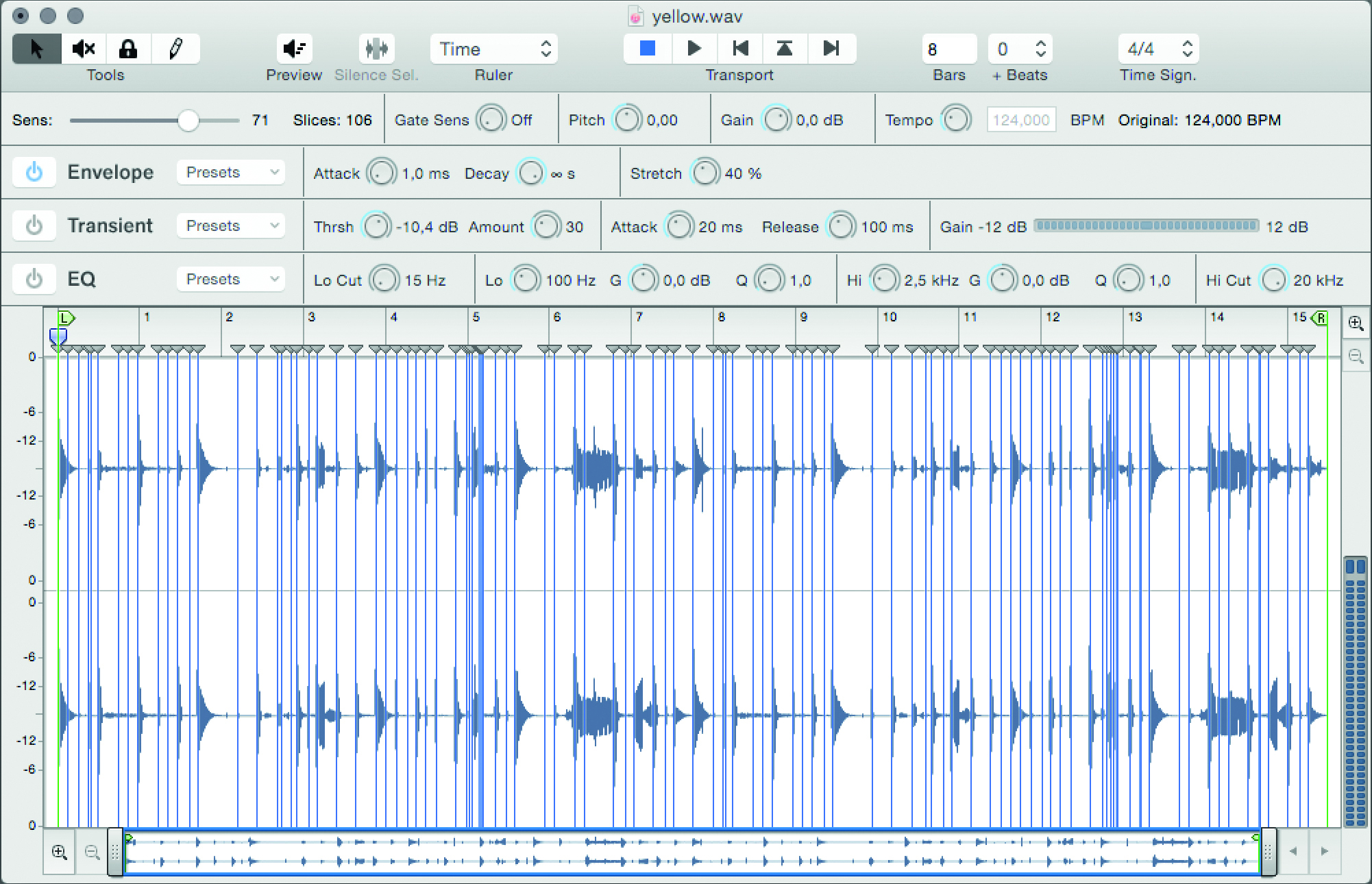This screenshot has height=884, width=1372.
Task: Select the pencil draw tool
Action: pos(175,49)
